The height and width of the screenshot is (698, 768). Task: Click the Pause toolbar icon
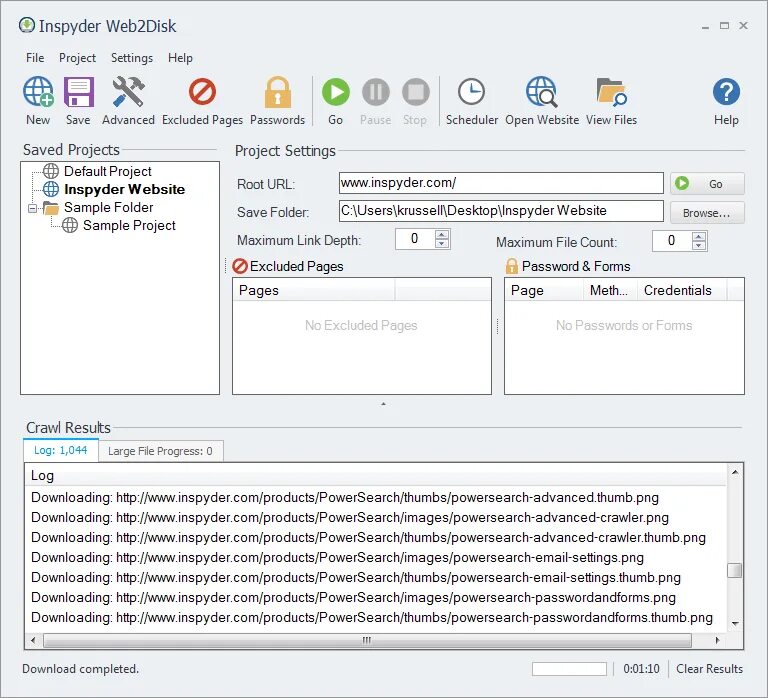(x=376, y=92)
